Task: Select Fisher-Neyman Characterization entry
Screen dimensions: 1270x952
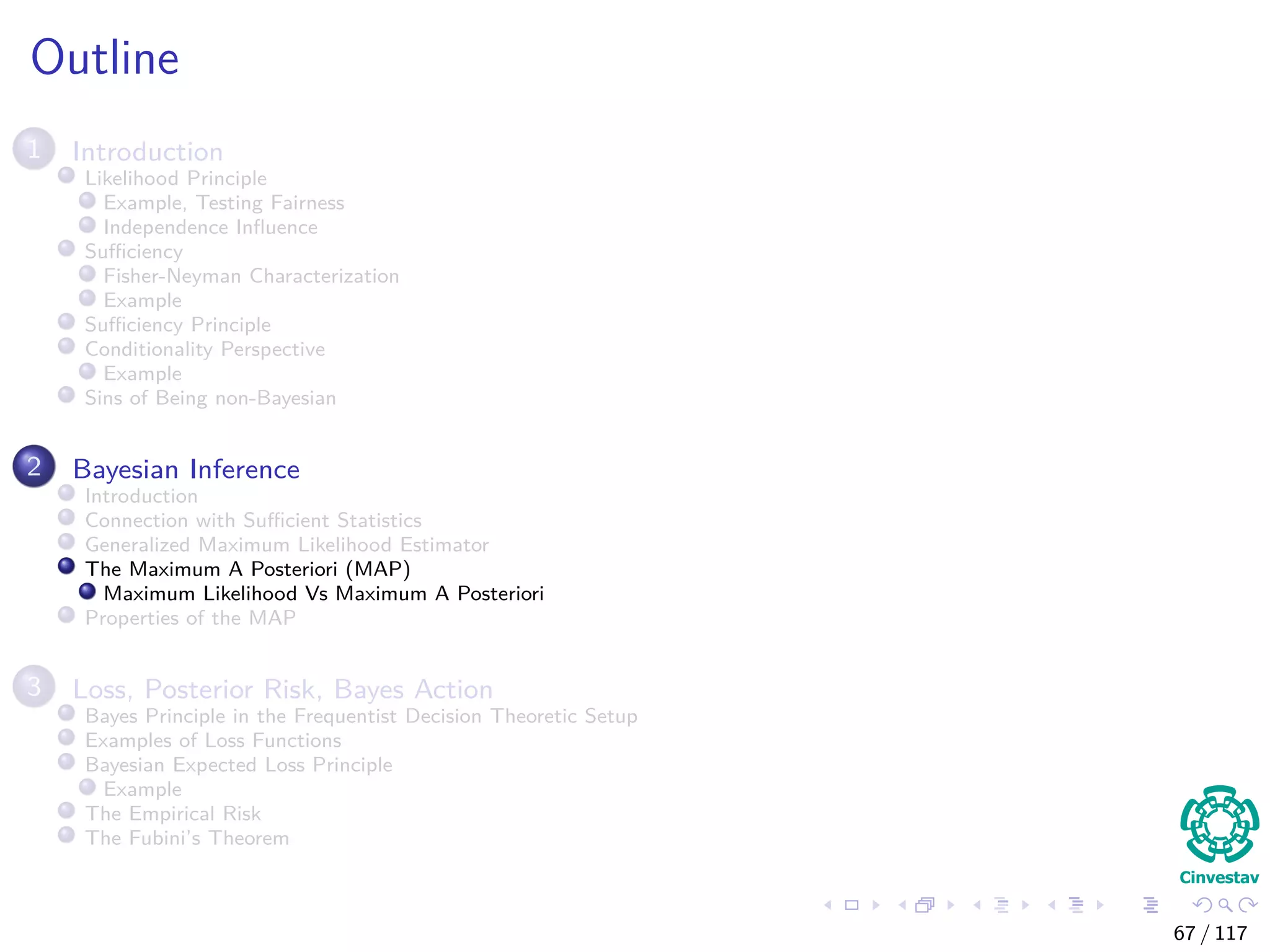Action: pos(251,276)
